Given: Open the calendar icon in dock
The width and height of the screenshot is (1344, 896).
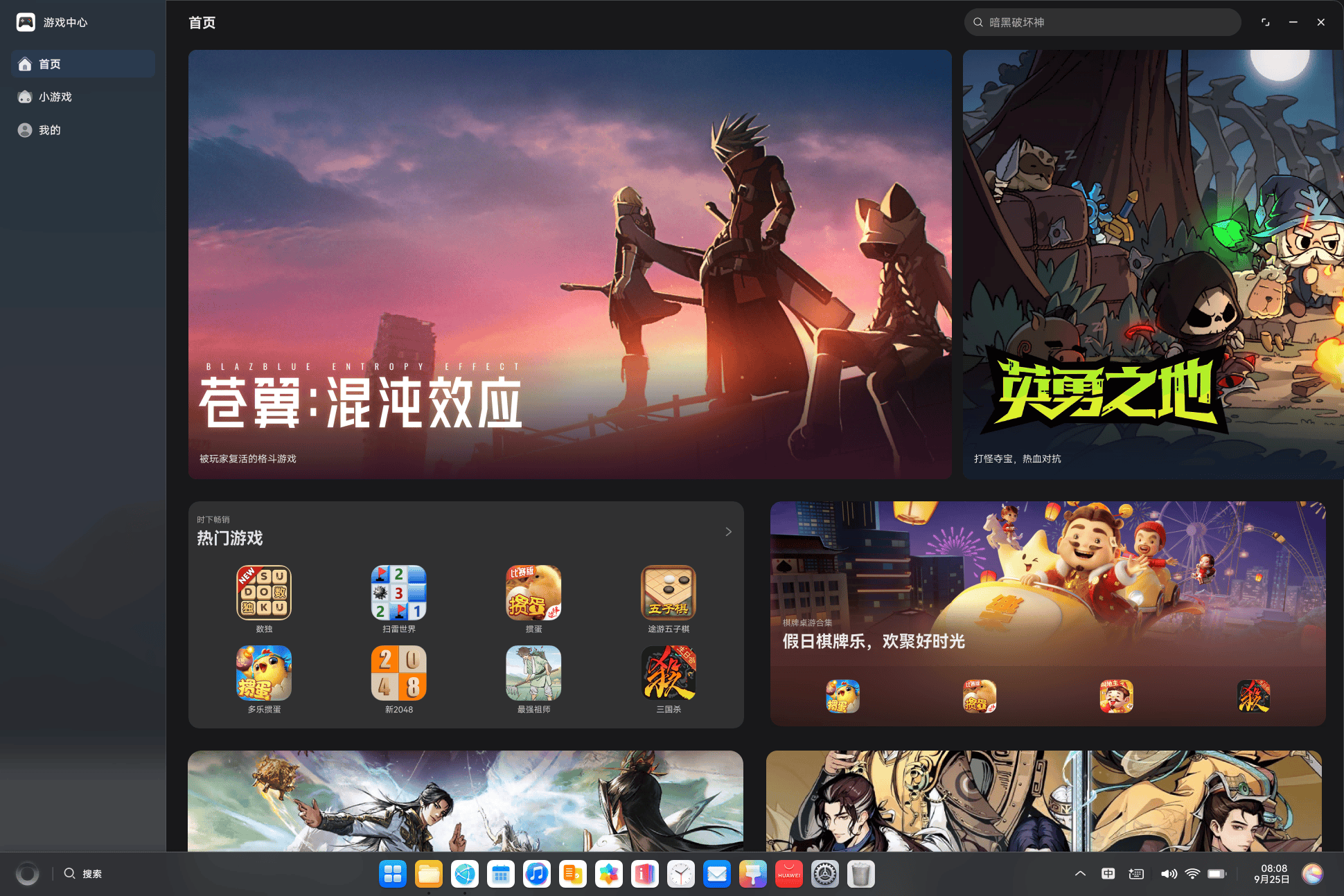Looking at the screenshot, I should pyautogui.click(x=501, y=874).
